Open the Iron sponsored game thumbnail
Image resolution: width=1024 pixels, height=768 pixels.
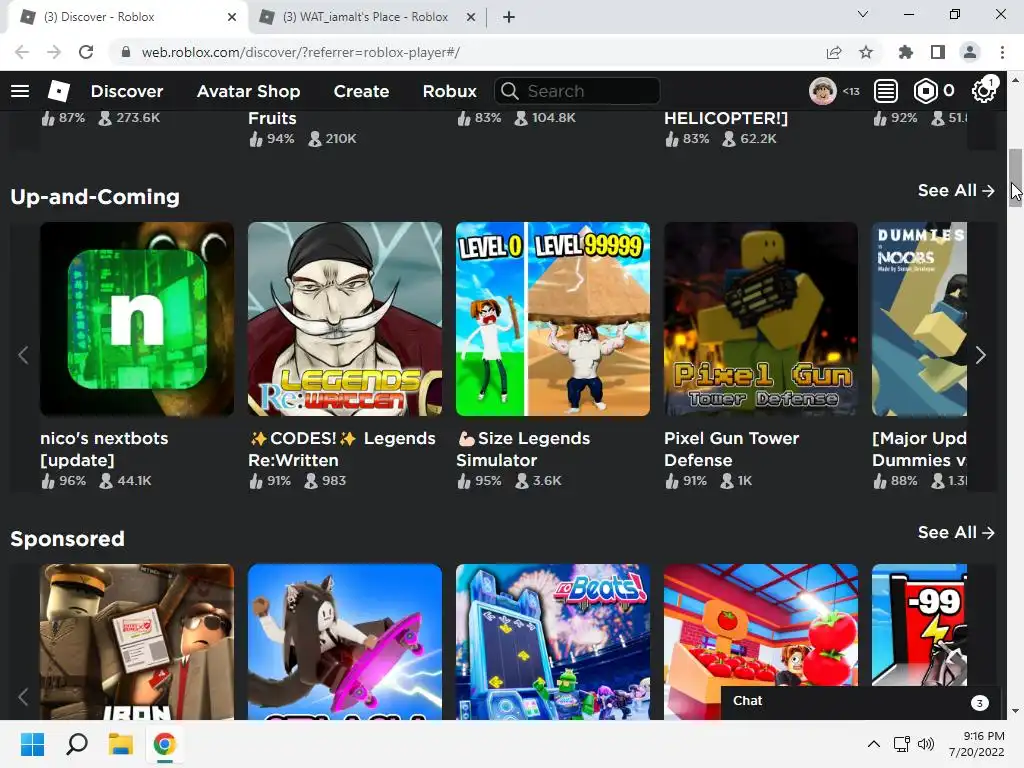[137, 642]
